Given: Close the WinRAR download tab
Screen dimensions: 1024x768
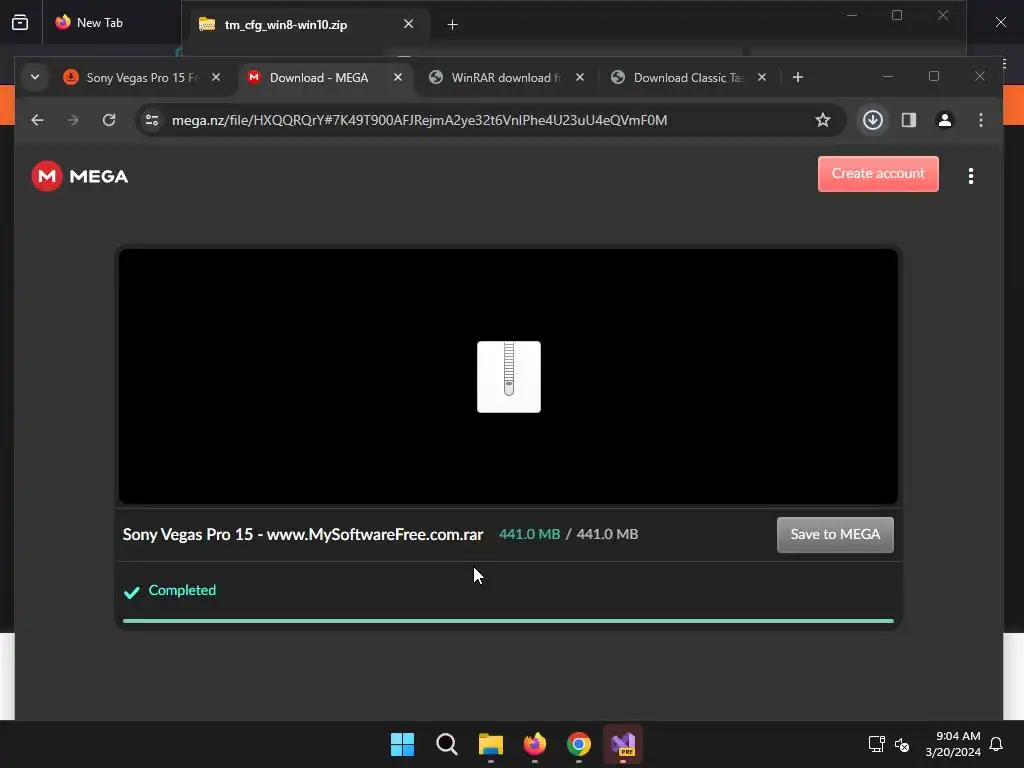Looking at the screenshot, I should (x=579, y=77).
